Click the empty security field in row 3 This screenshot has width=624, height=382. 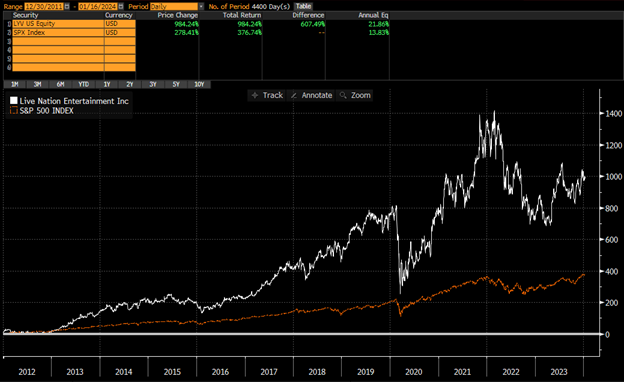58,41
